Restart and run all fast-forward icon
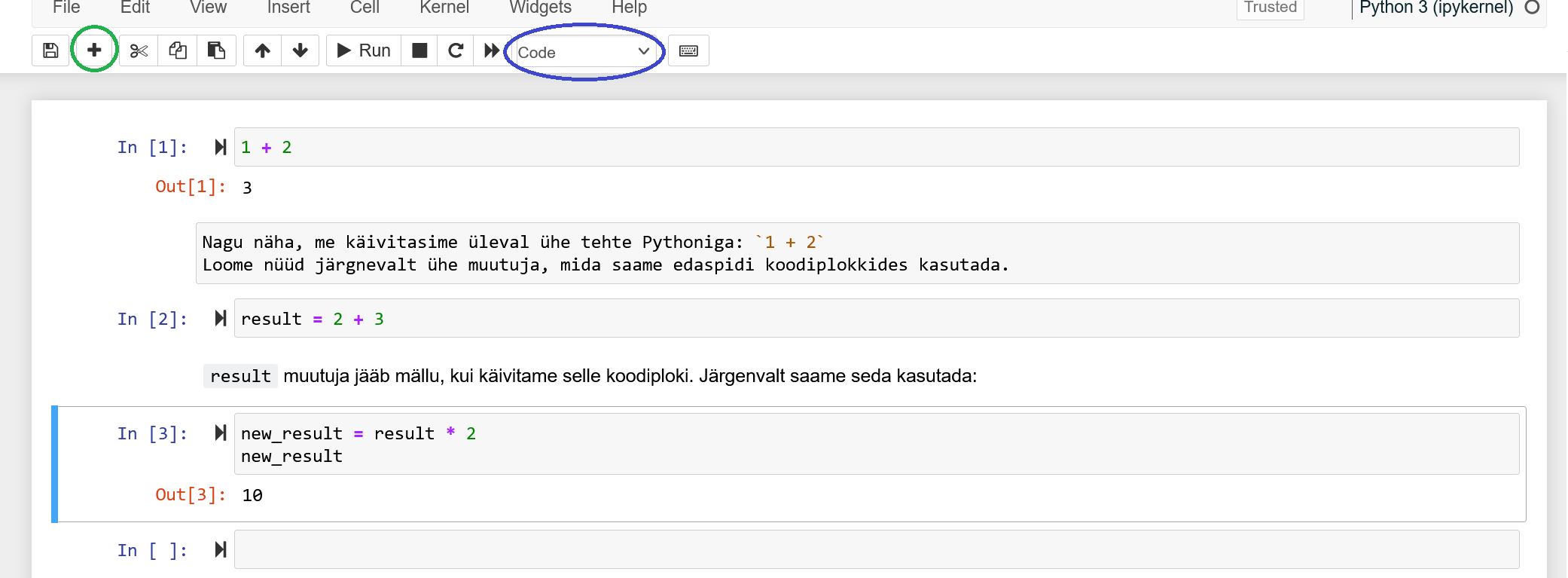 coord(491,50)
